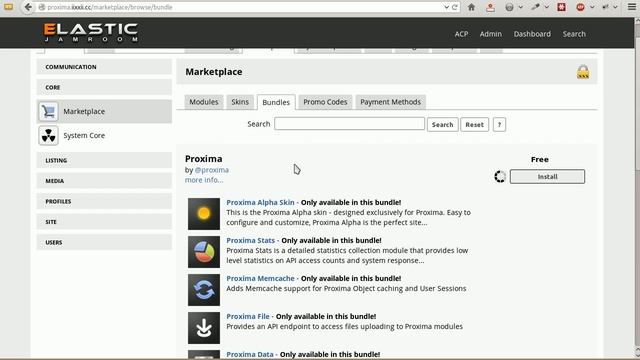Open the @proxima author link

pos(211,170)
